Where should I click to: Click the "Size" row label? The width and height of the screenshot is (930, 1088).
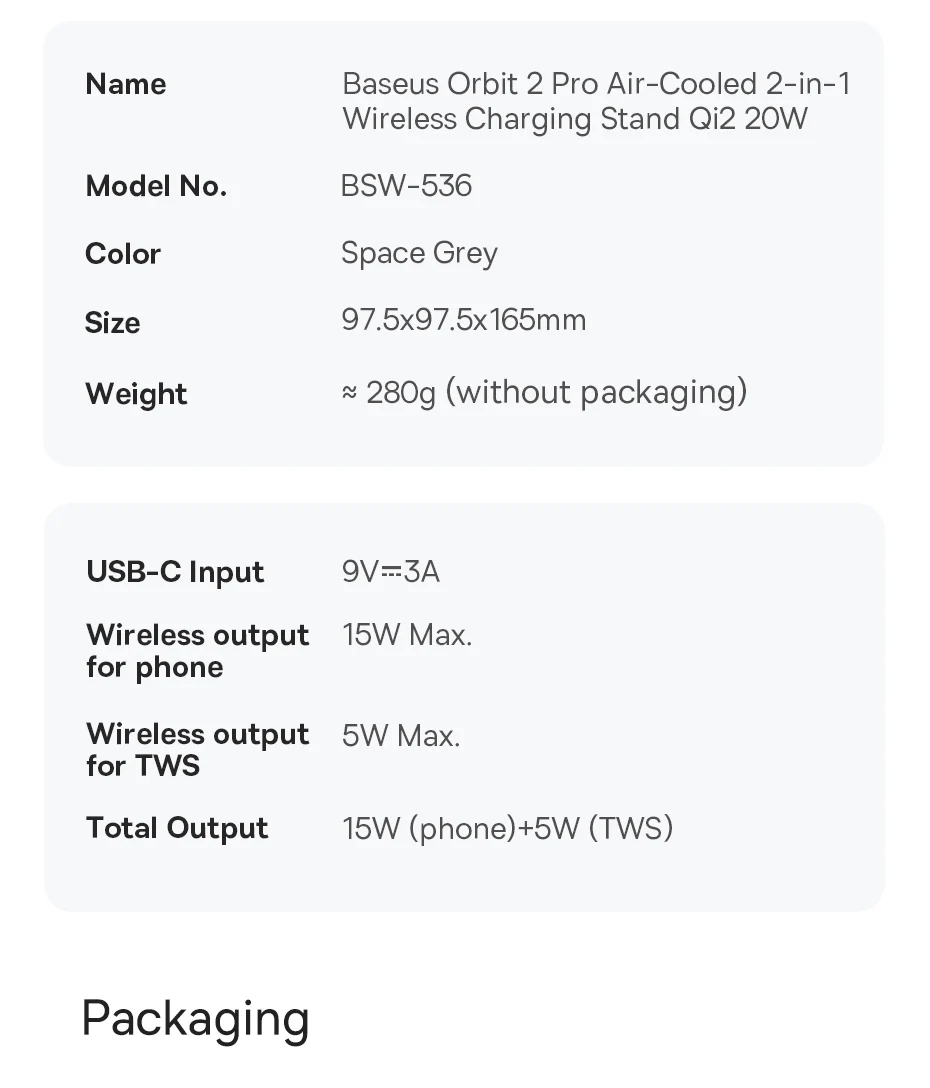coord(113,323)
